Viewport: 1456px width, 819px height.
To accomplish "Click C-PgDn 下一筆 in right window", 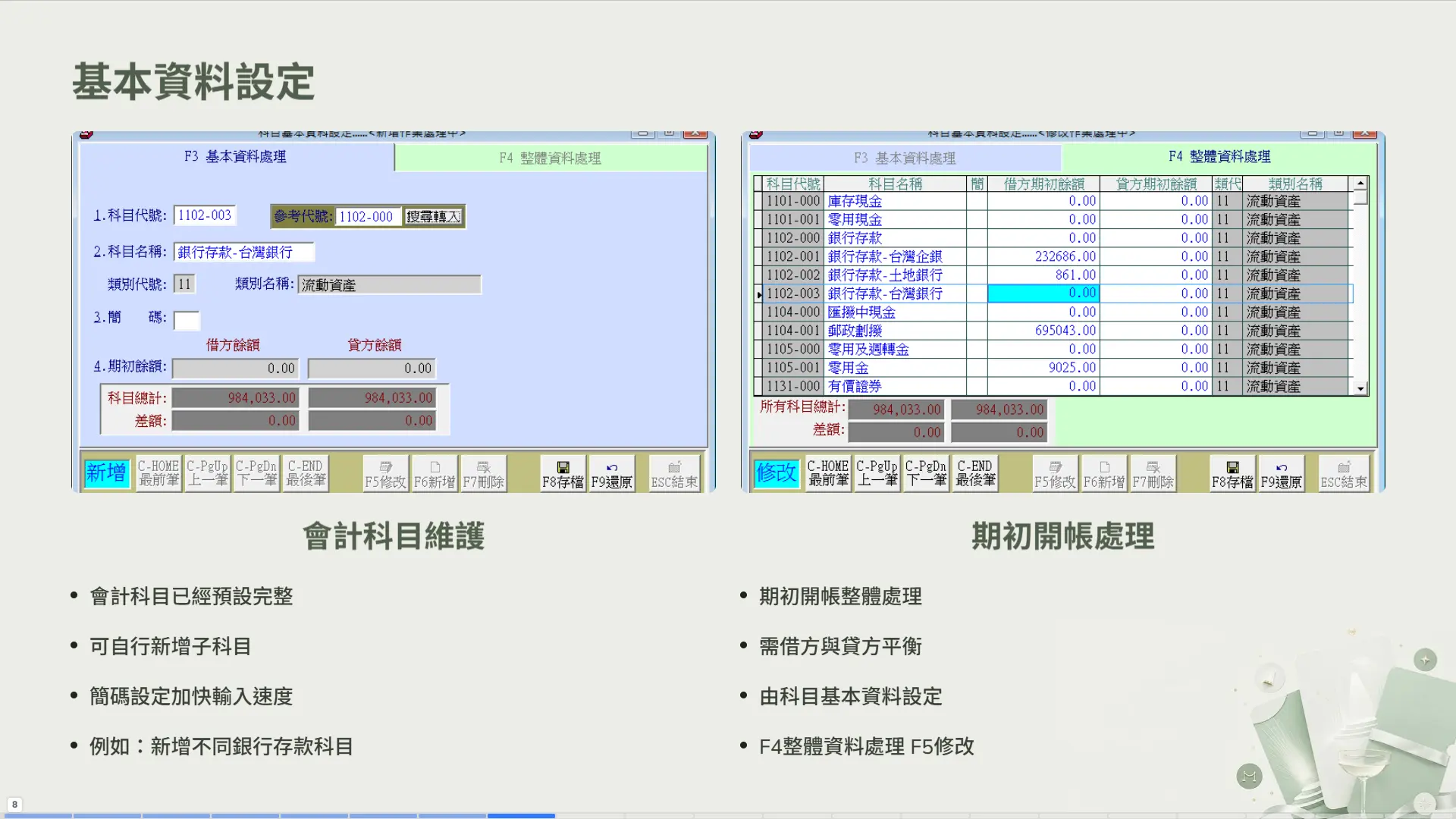I will click(926, 473).
